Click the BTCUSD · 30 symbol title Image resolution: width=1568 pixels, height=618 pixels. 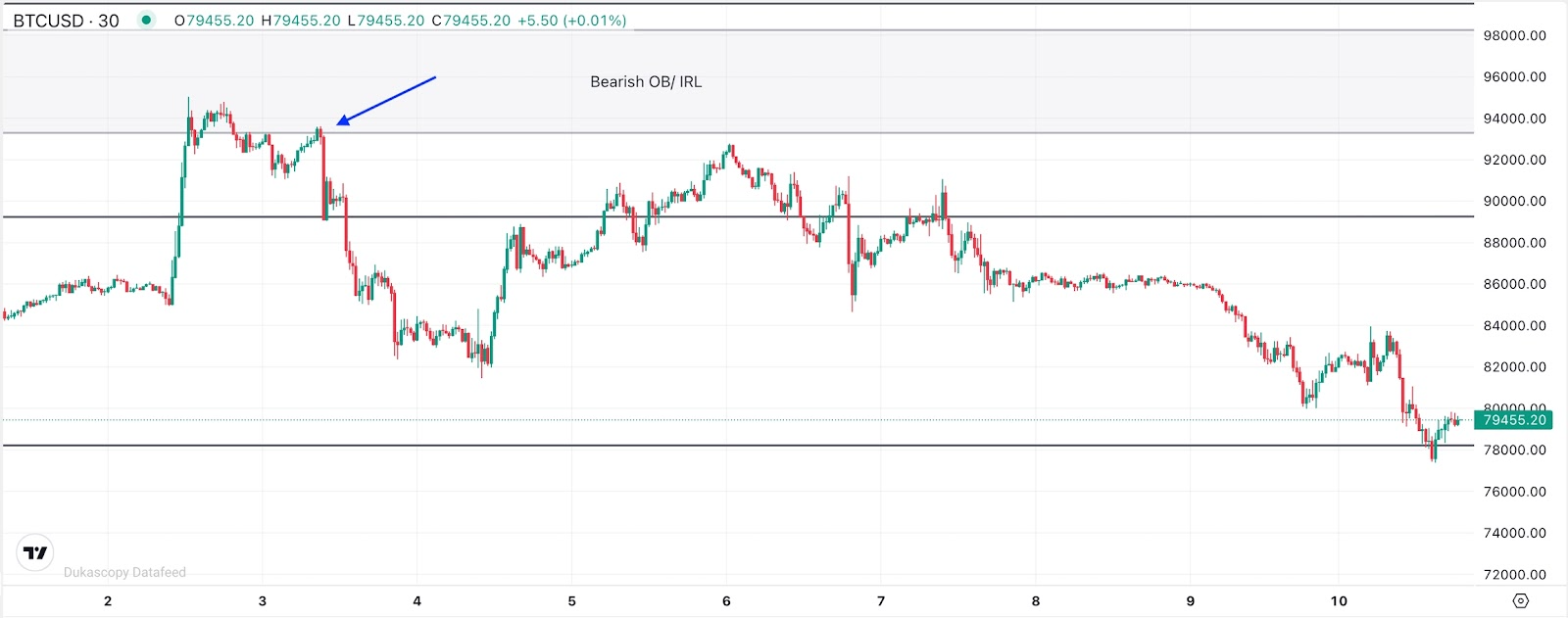click(x=66, y=21)
